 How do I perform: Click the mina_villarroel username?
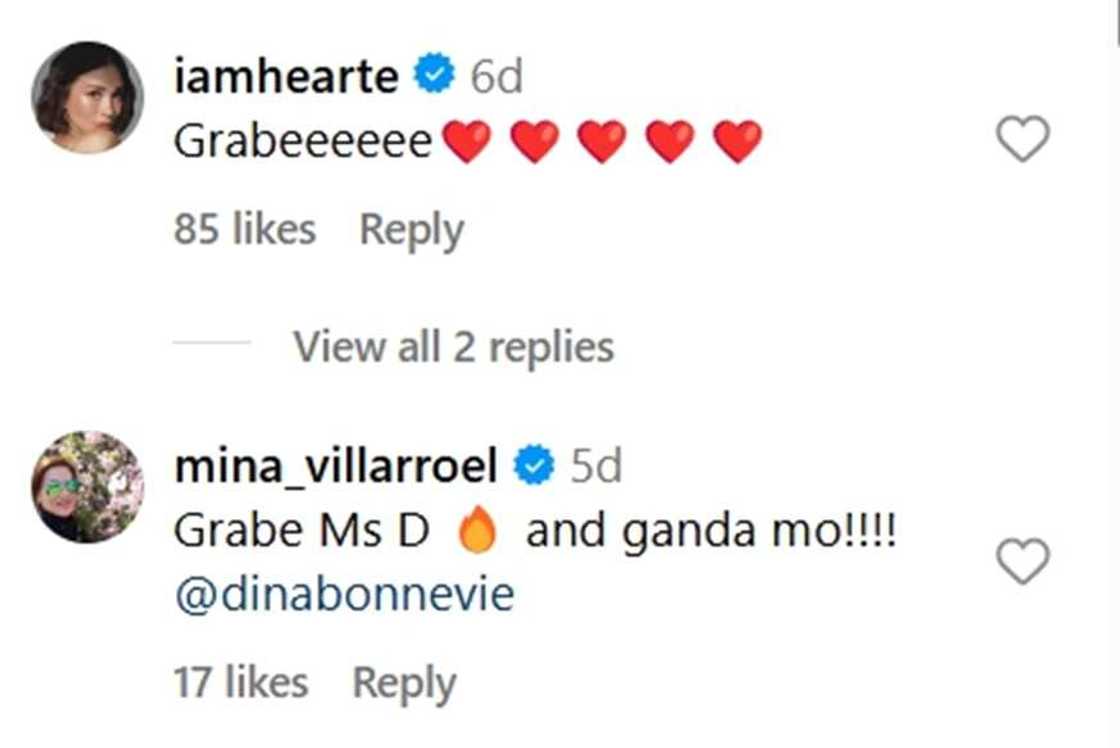coord(335,465)
